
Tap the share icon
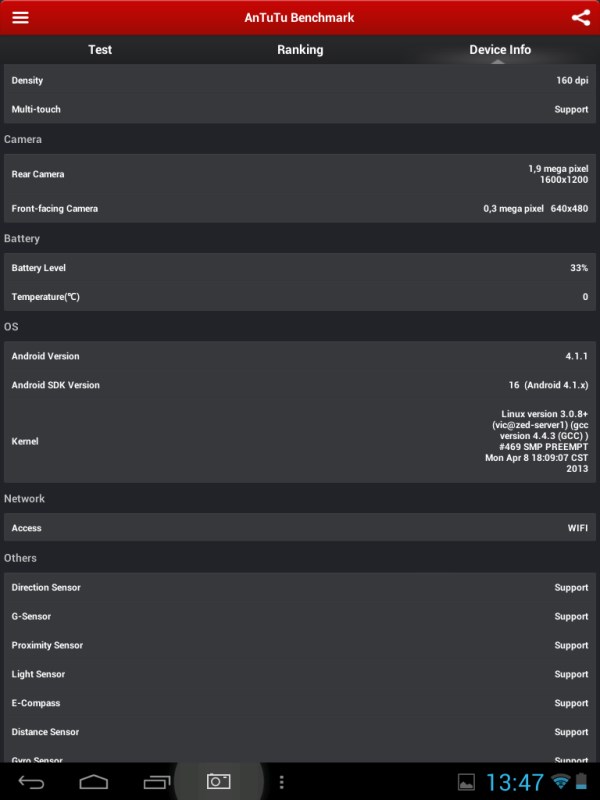(580, 17)
